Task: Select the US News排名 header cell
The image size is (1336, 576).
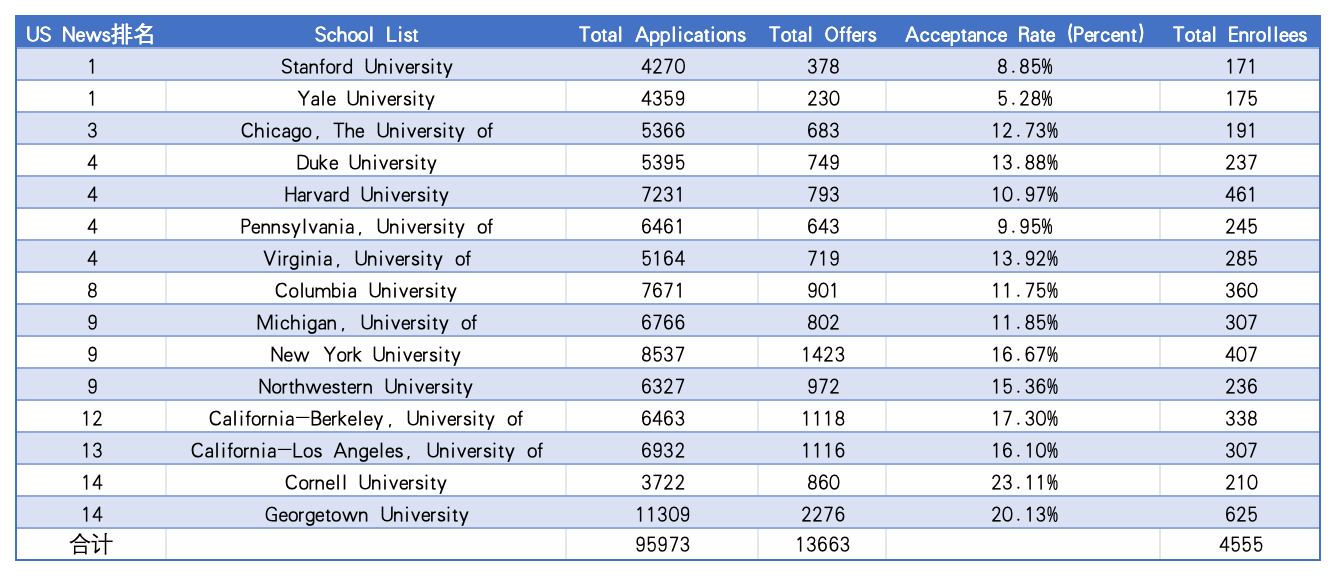Action: tap(91, 35)
